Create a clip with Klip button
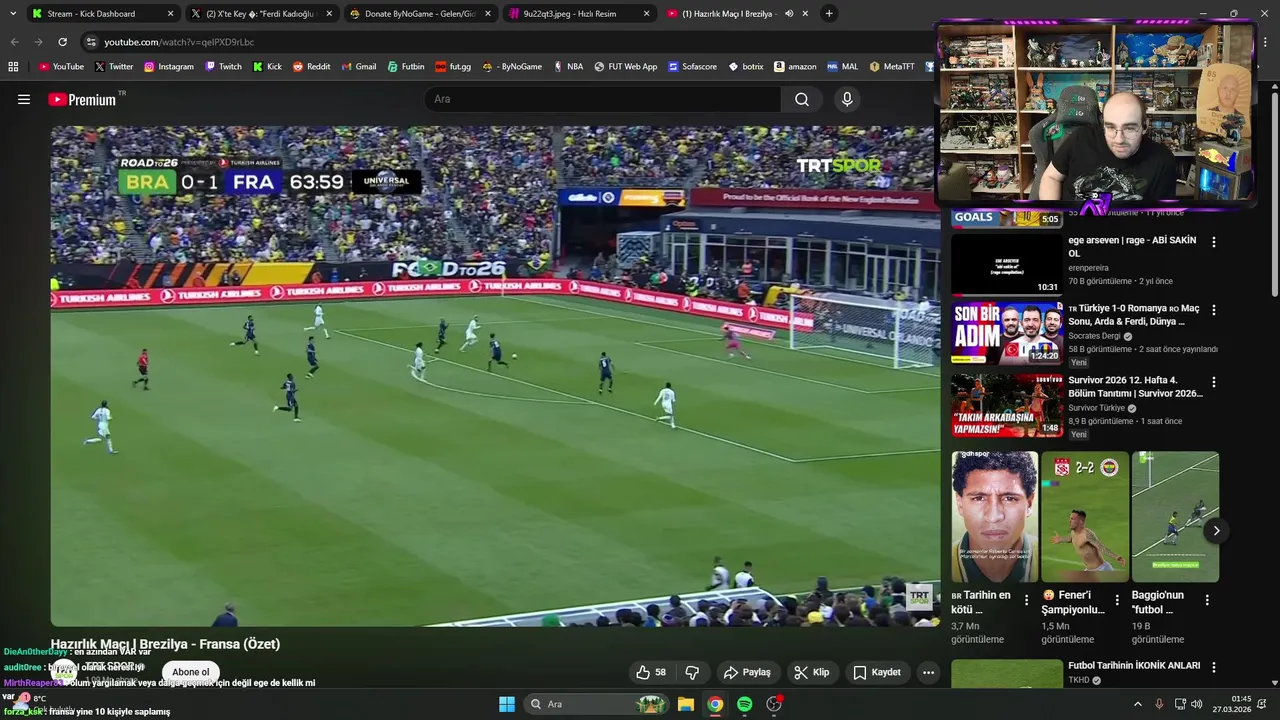Viewport: 1280px width, 720px height. [x=812, y=672]
